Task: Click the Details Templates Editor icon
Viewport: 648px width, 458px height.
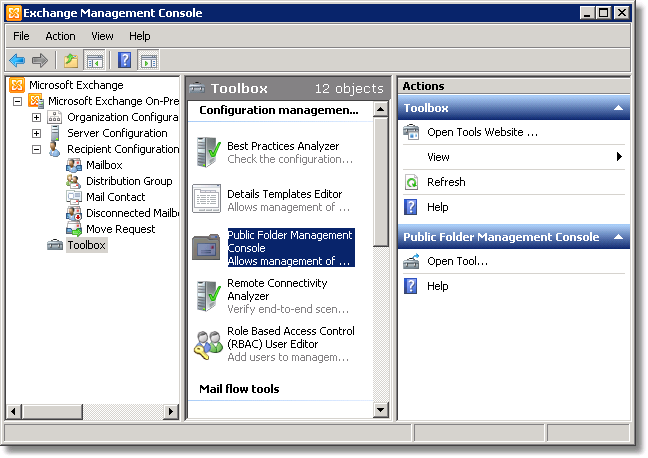Action: 207,199
